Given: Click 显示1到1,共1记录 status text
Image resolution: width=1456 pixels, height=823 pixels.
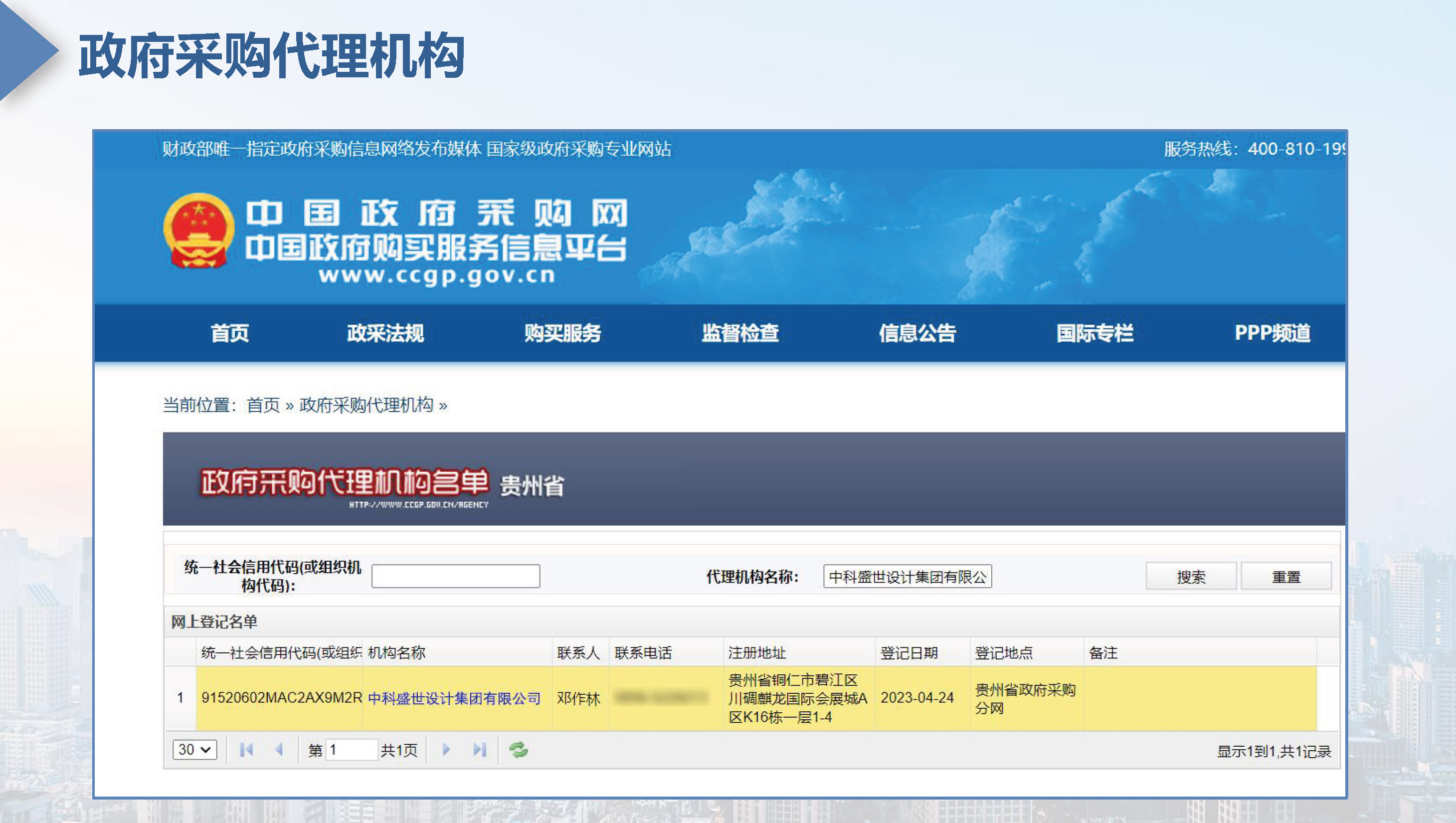Looking at the screenshot, I should (1274, 751).
